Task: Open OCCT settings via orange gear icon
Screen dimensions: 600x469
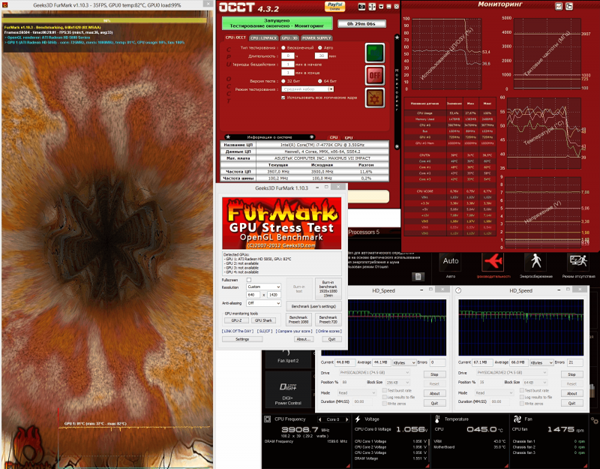Action: click(375, 98)
